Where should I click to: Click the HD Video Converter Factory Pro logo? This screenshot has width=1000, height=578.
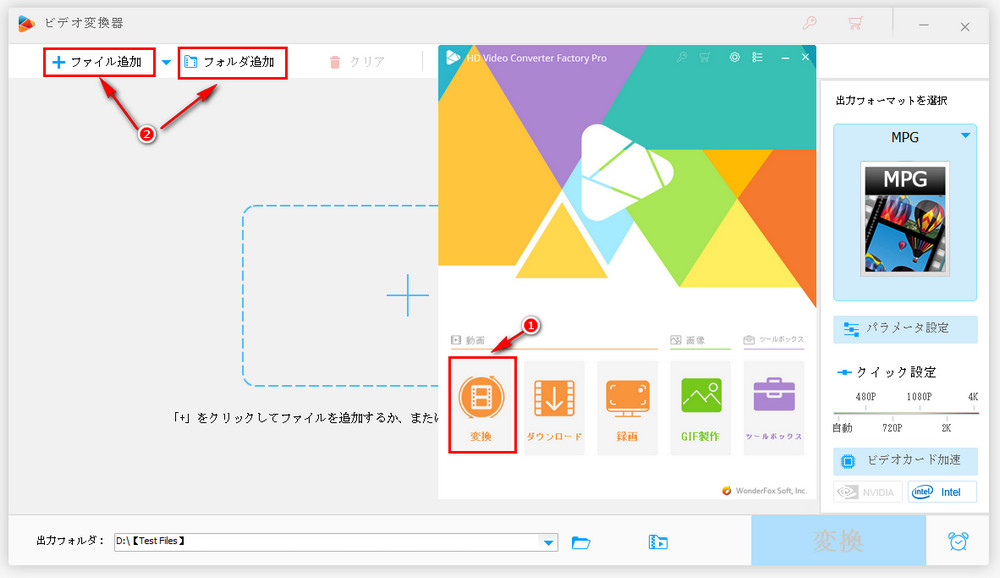click(x=453, y=57)
